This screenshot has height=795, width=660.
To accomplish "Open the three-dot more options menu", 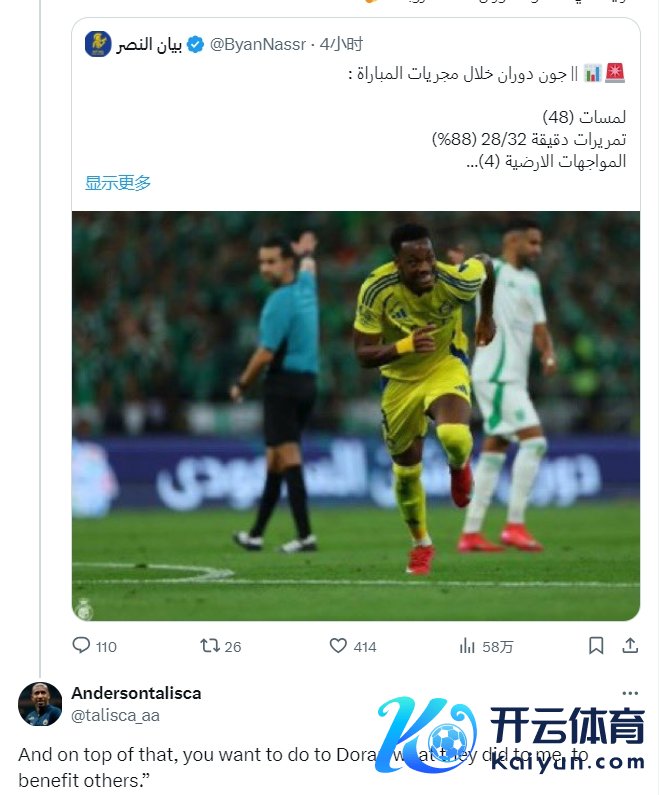I will (630, 693).
